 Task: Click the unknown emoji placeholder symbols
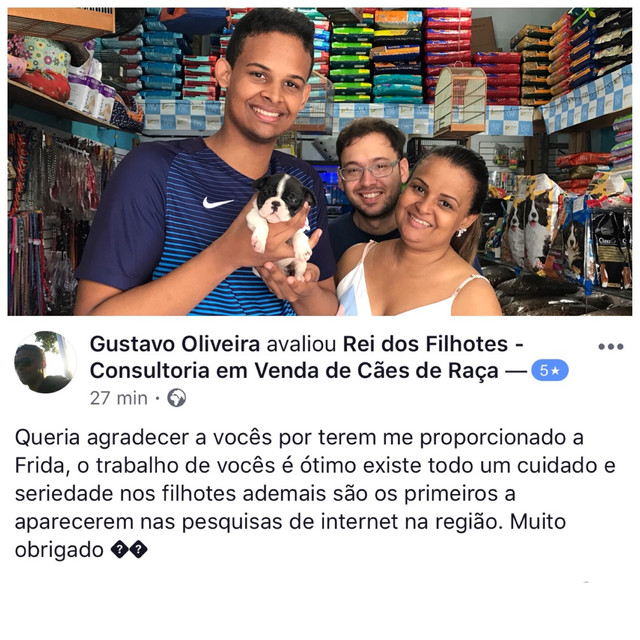click(129, 549)
